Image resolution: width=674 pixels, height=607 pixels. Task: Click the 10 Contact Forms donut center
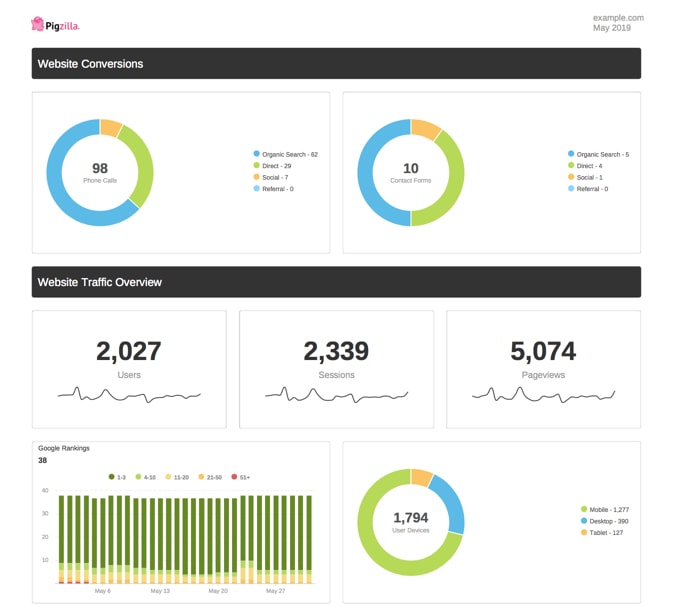411,172
